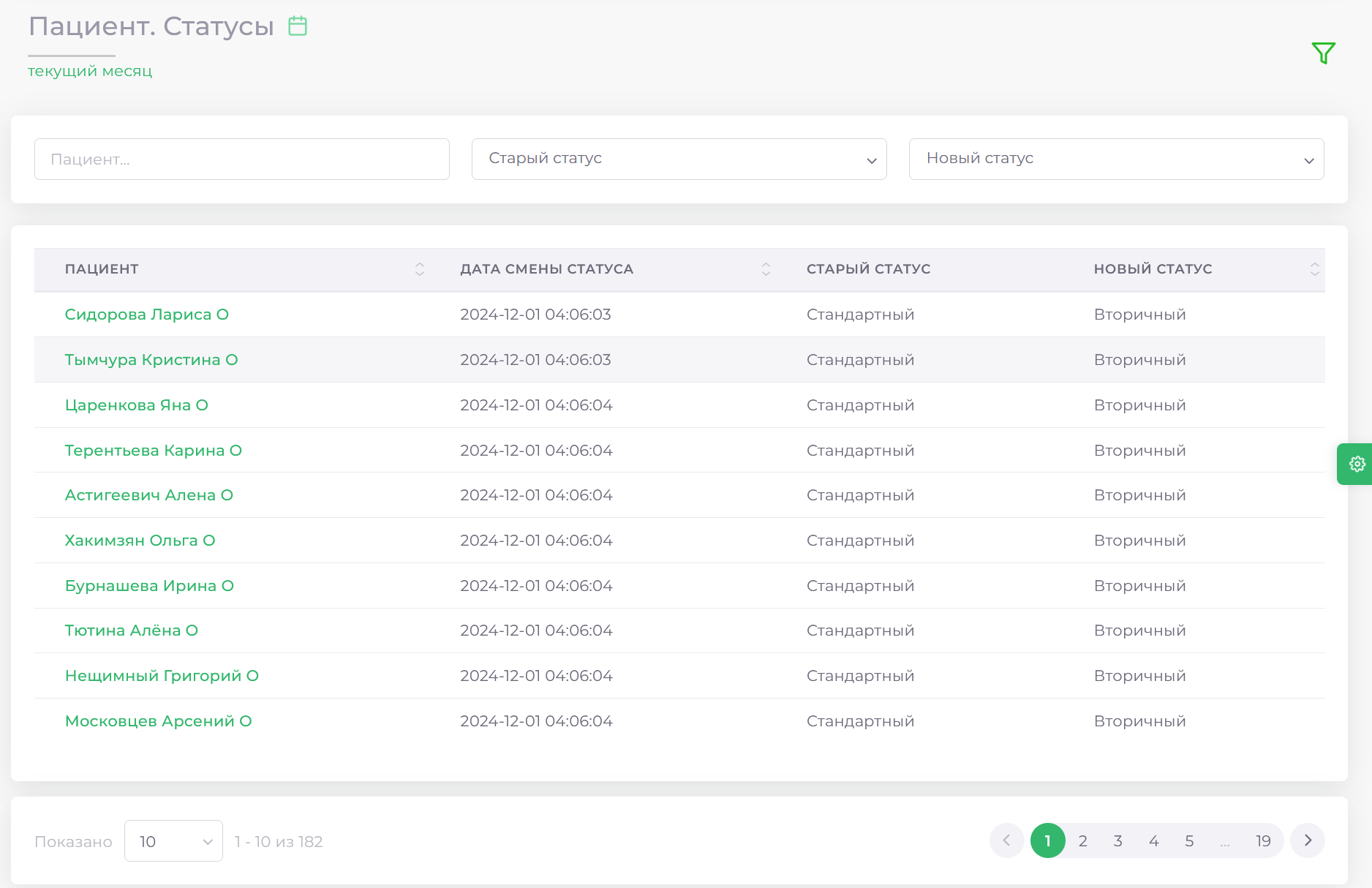
Task: Click the Пациент search input field
Action: (x=241, y=159)
